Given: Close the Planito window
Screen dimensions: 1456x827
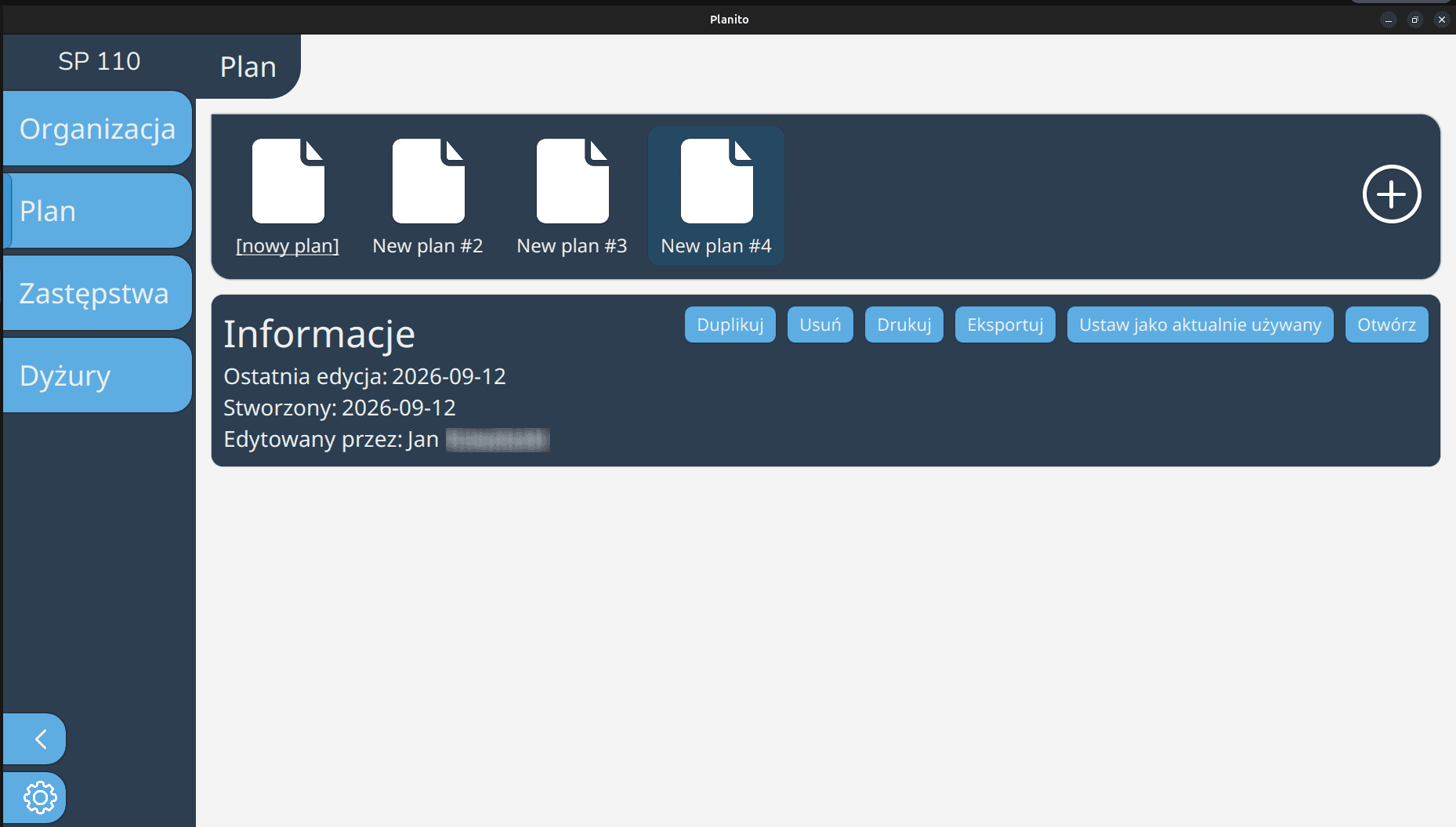Looking at the screenshot, I should [1442, 20].
